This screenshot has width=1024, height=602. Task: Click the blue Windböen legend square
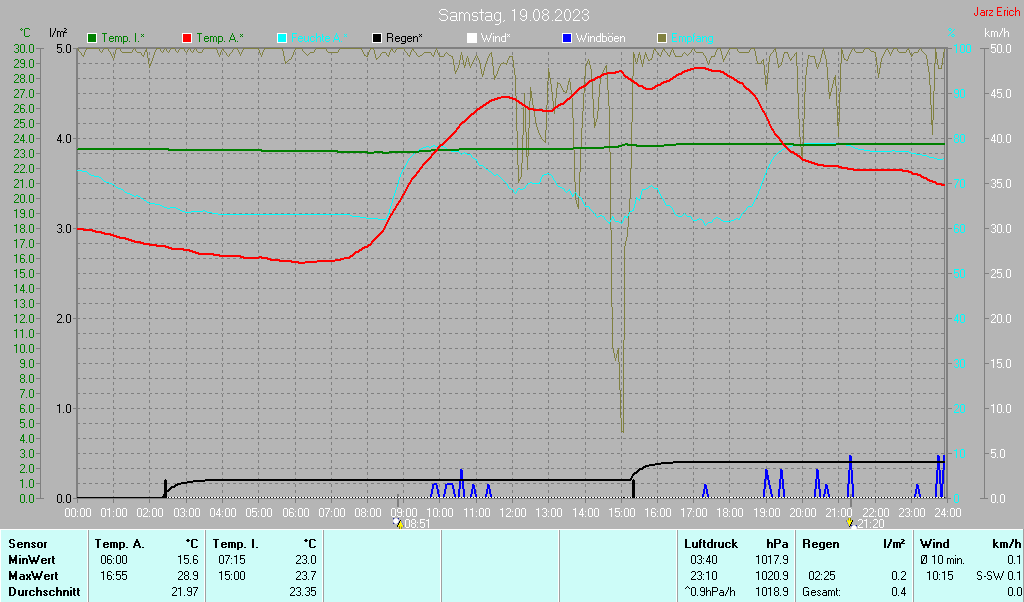(x=567, y=38)
